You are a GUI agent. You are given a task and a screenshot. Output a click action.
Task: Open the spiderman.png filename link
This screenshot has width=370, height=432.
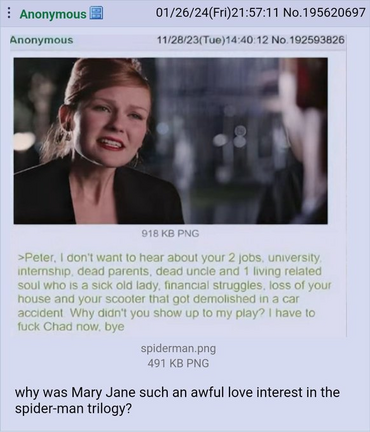point(178,349)
